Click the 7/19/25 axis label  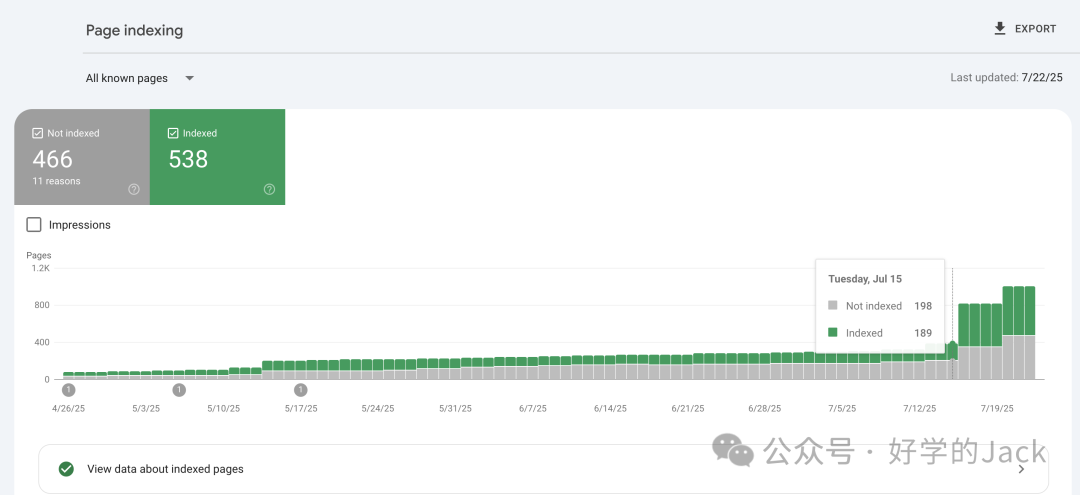(997, 408)
